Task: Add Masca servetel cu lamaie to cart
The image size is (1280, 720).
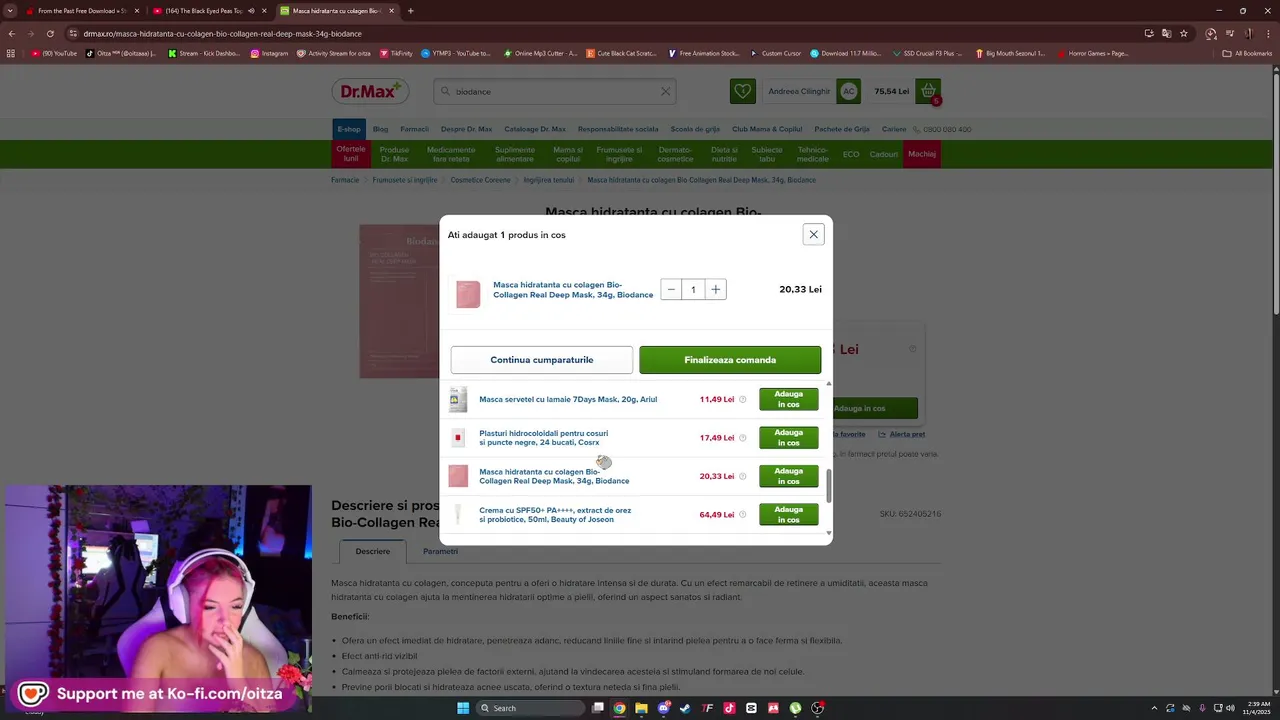Action: pyautogui.click(x=788, y=399)
